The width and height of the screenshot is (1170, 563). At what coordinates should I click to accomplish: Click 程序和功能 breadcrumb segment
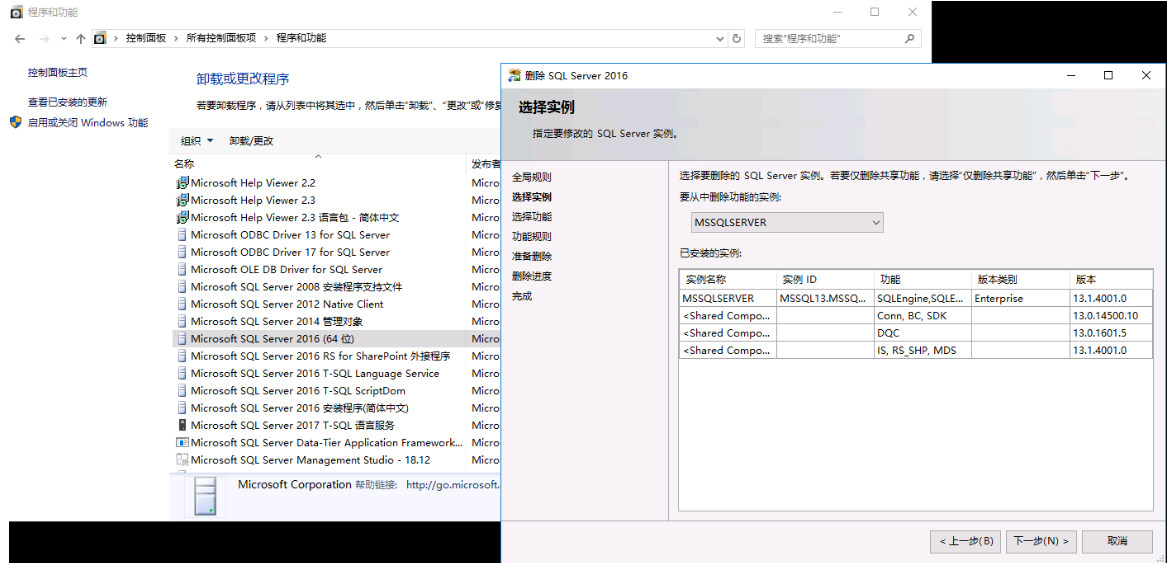(x=301, y=38)
